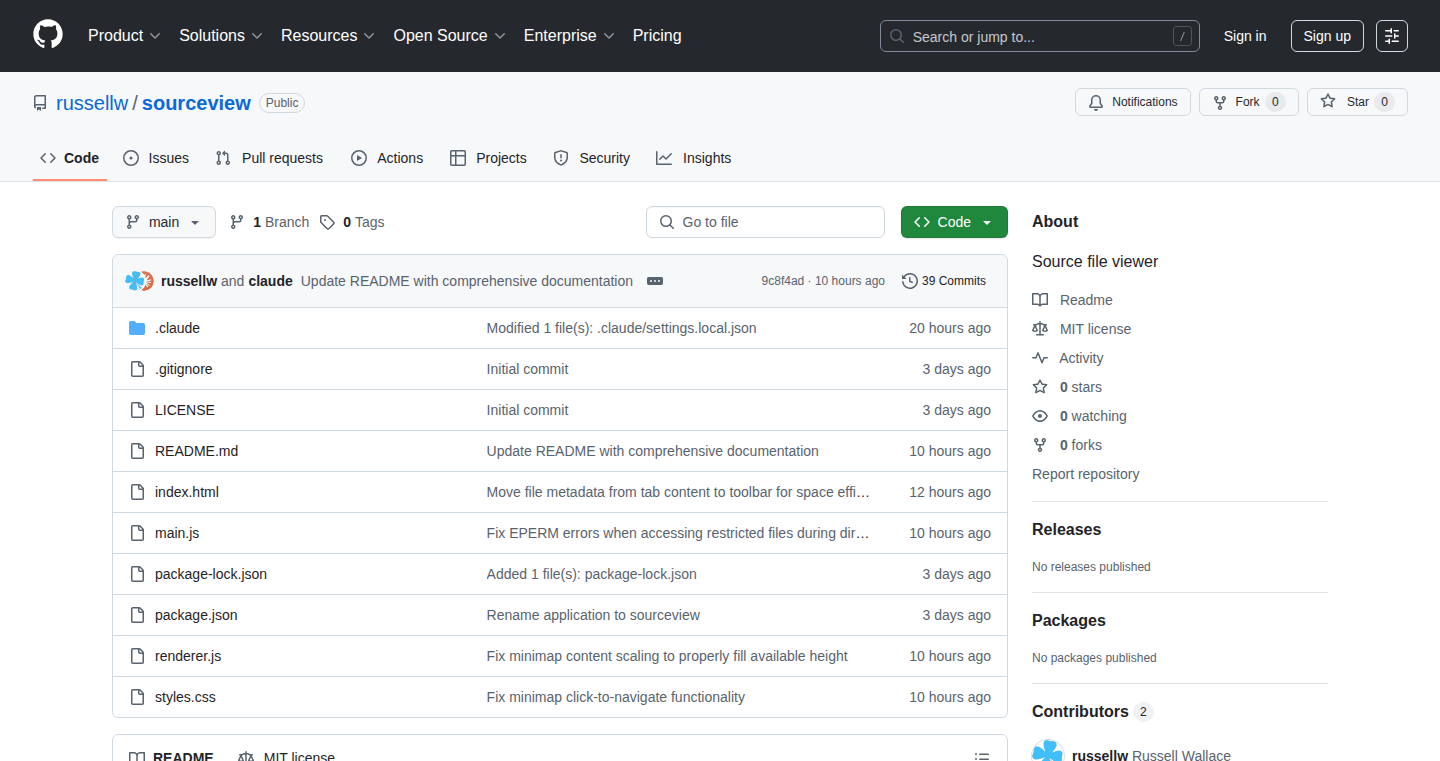Switch to the Code tab

(x=70, y=158)
